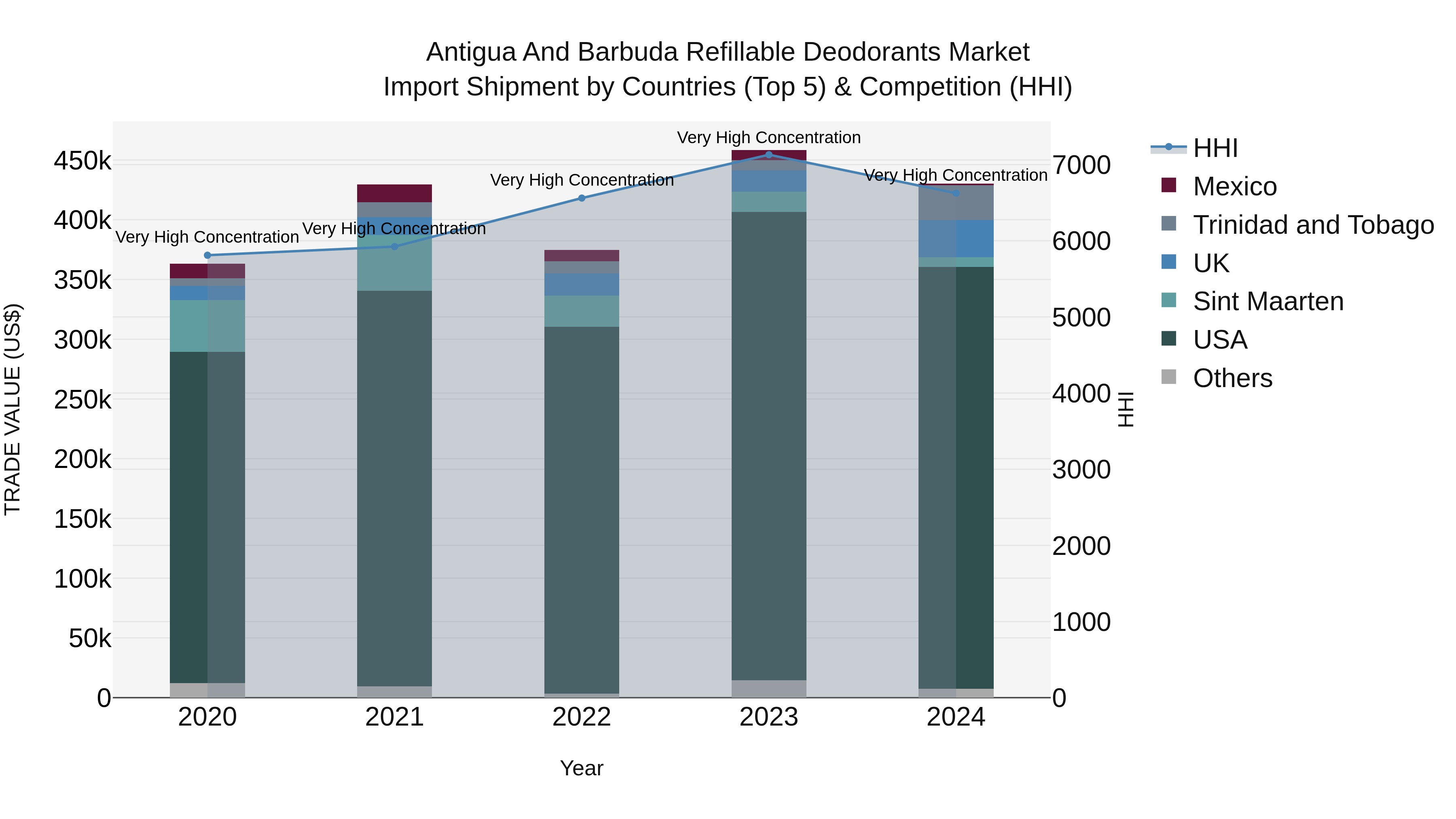Click the 7000 right-axis tick label
This screenshot has height=819, width=1456.
(x=1081, y=165)
